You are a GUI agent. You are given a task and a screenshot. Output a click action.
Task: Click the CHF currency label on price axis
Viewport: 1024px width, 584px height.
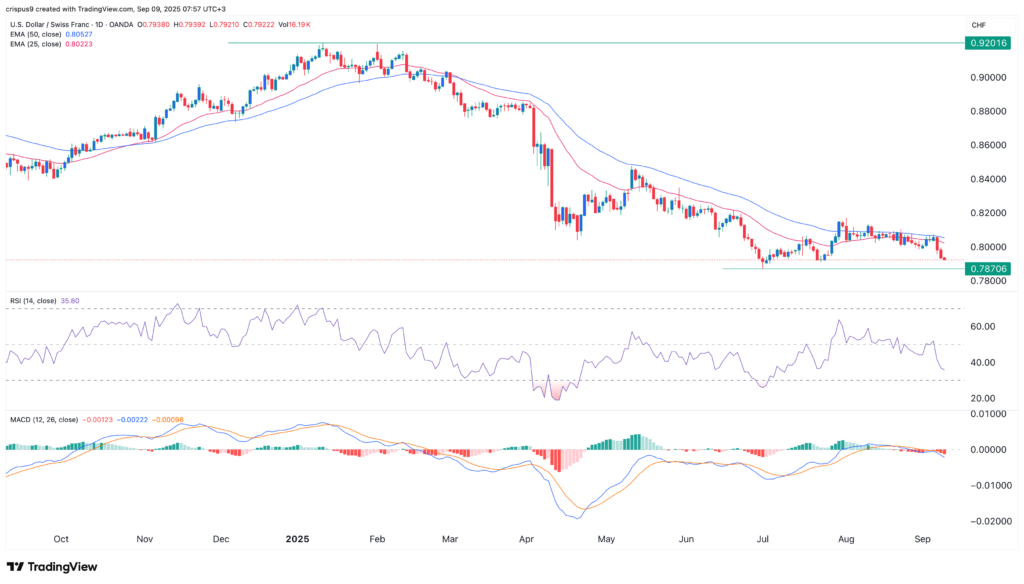[x=978, y=23]
